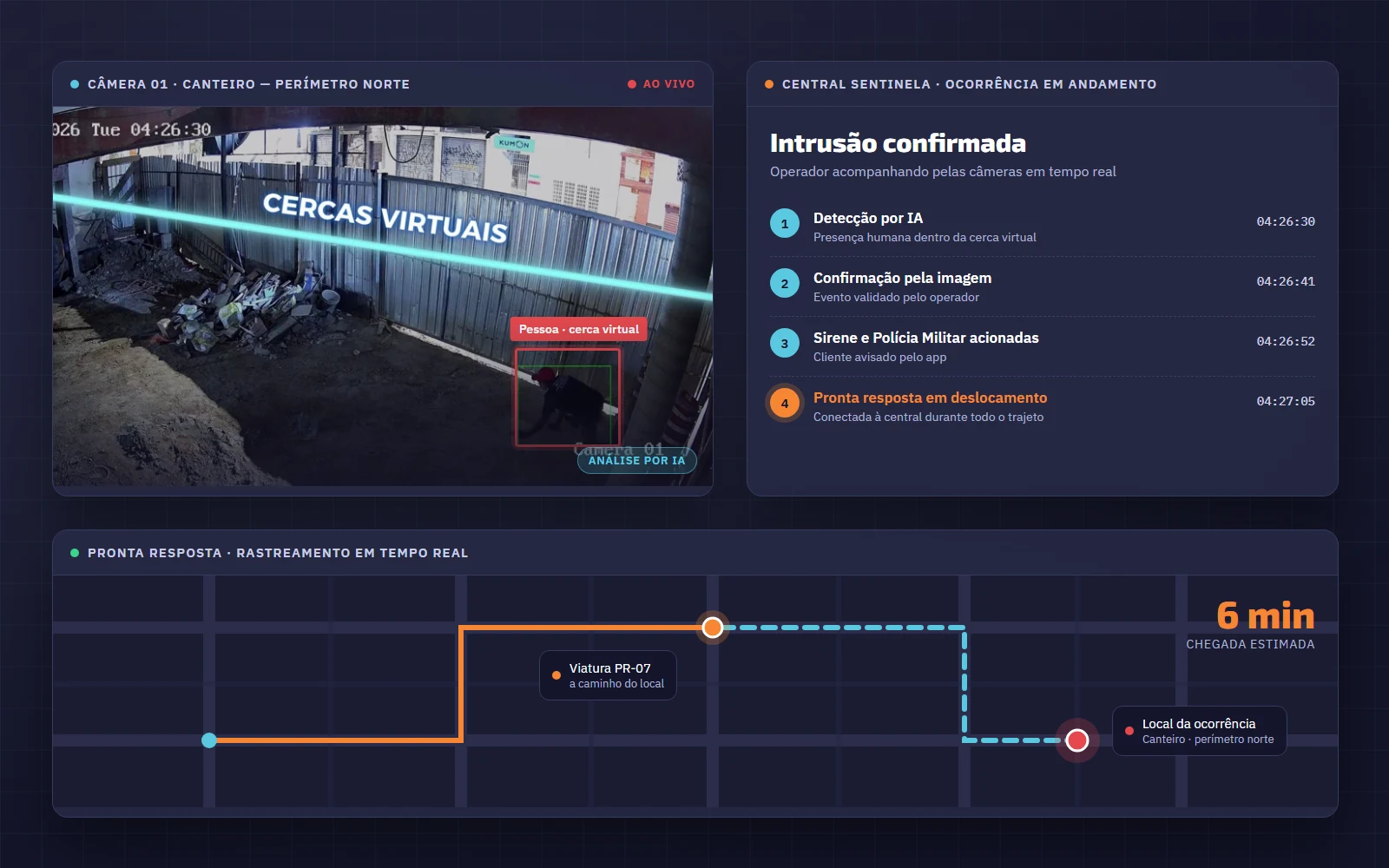Screen dimensions: 1389x868
Task: Click the green status dot beside PRONTA RESPOSTA
Action: (x=75, y=553)
